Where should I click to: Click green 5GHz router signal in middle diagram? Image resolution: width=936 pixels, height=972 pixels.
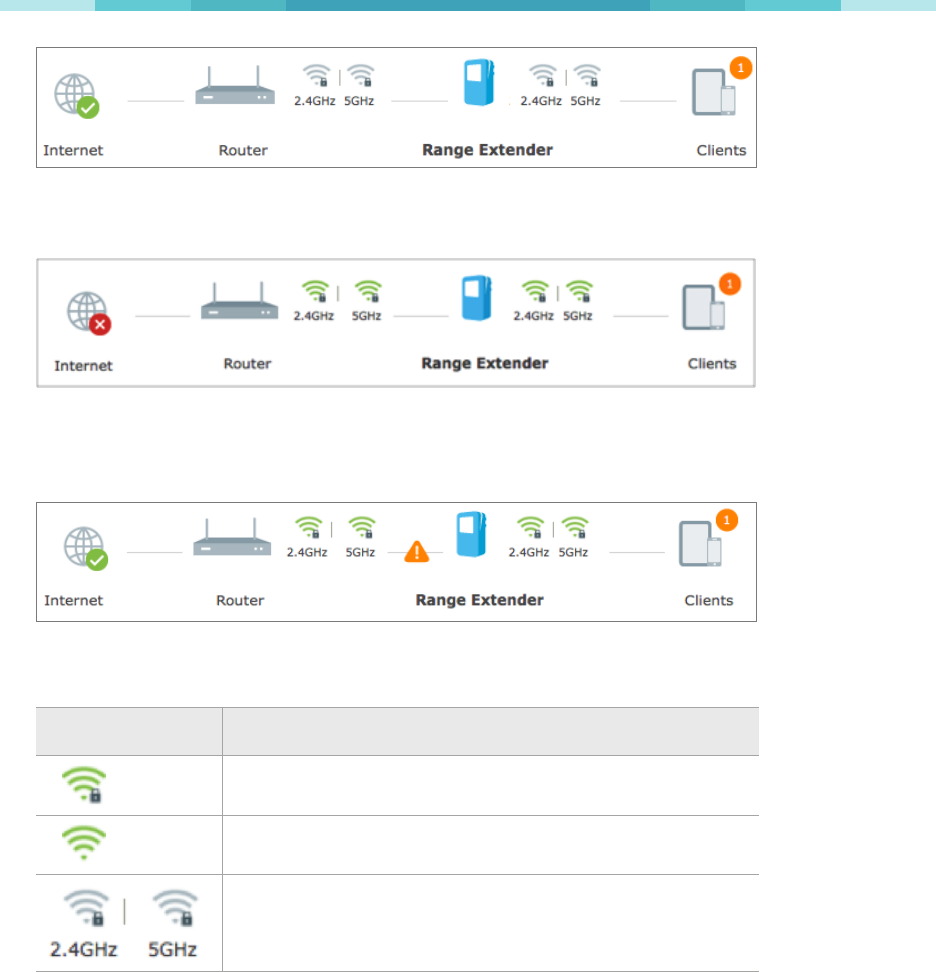click(x=368, y=291)
